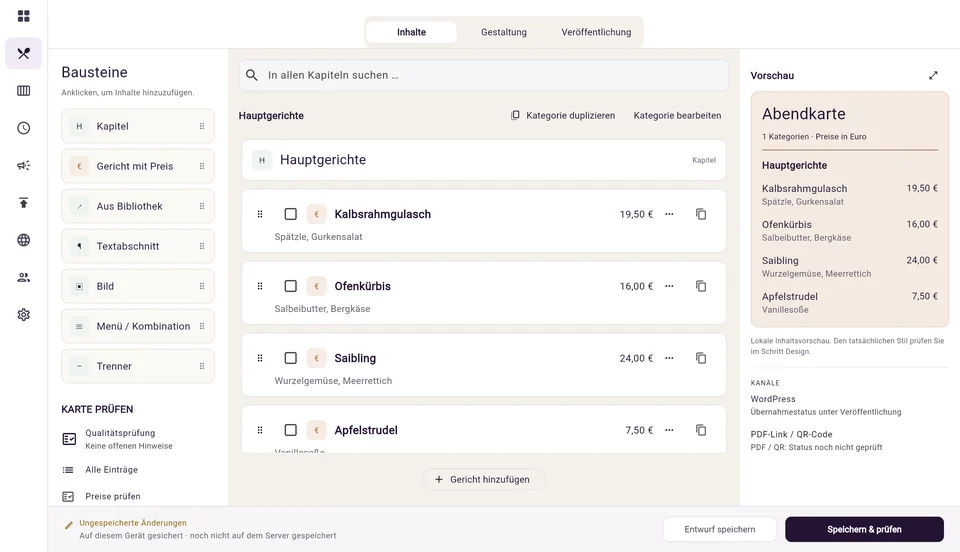Switch to the Inhalte tab
The image size is (960, 552).
pos(411,32)
